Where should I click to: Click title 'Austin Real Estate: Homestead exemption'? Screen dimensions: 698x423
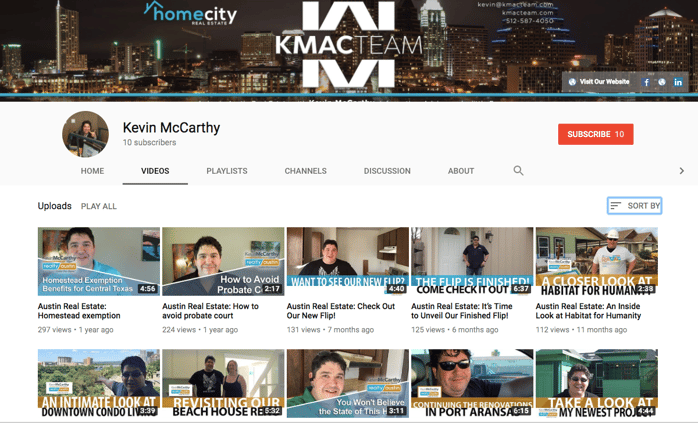tap(79, 311)
